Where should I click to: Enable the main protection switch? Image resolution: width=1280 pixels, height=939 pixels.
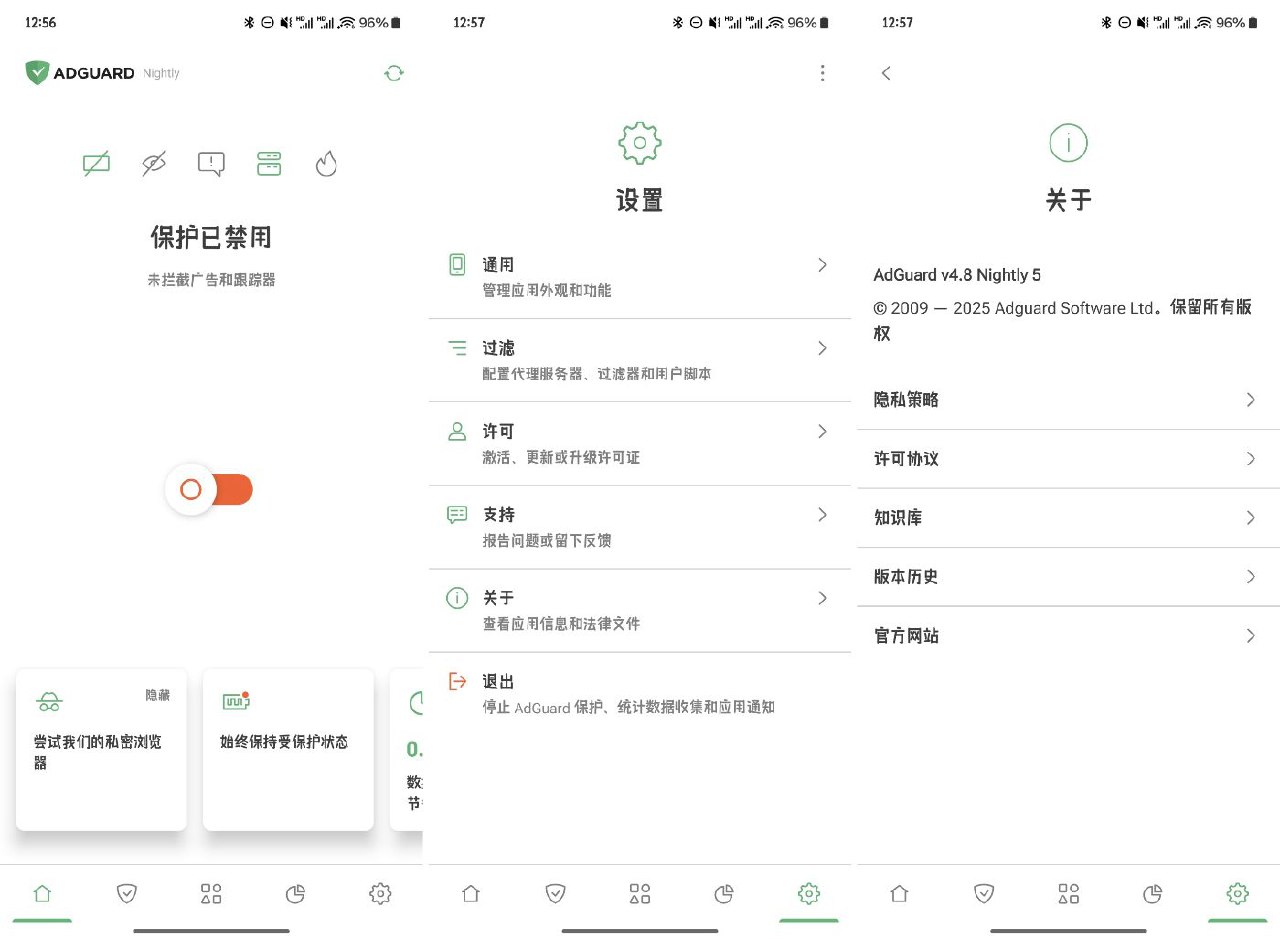pyautogui.click(x=209, y=490)
